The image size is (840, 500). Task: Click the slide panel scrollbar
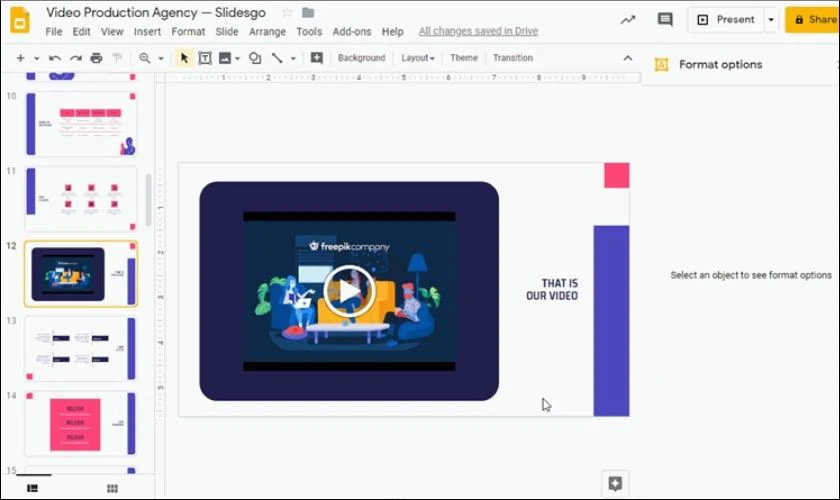[x=148, y=200]
